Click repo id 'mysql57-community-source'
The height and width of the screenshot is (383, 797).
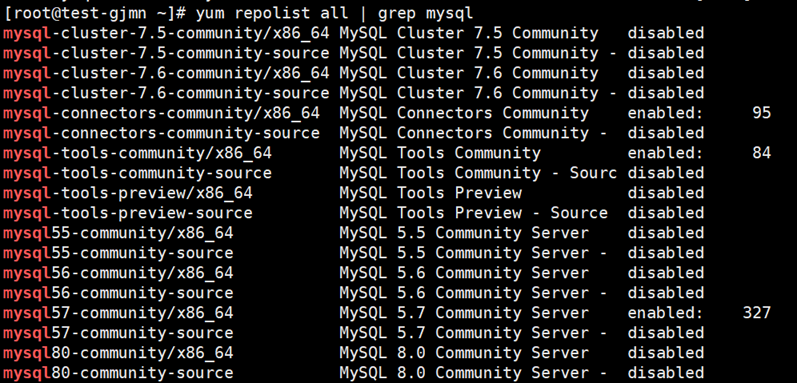(118, 333)
